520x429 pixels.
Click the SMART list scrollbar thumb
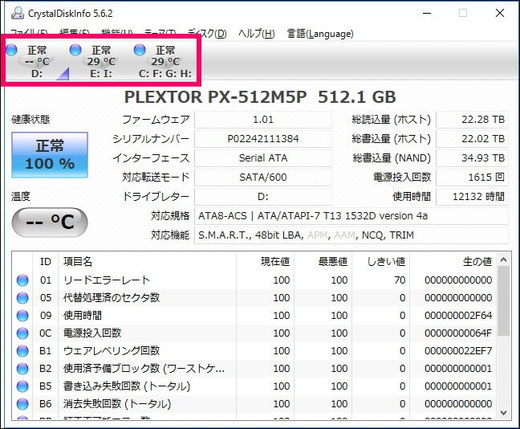[504, 301]
